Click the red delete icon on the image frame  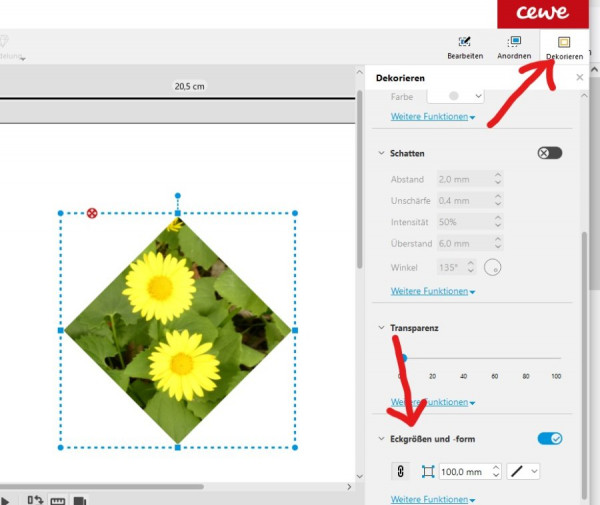92,213
